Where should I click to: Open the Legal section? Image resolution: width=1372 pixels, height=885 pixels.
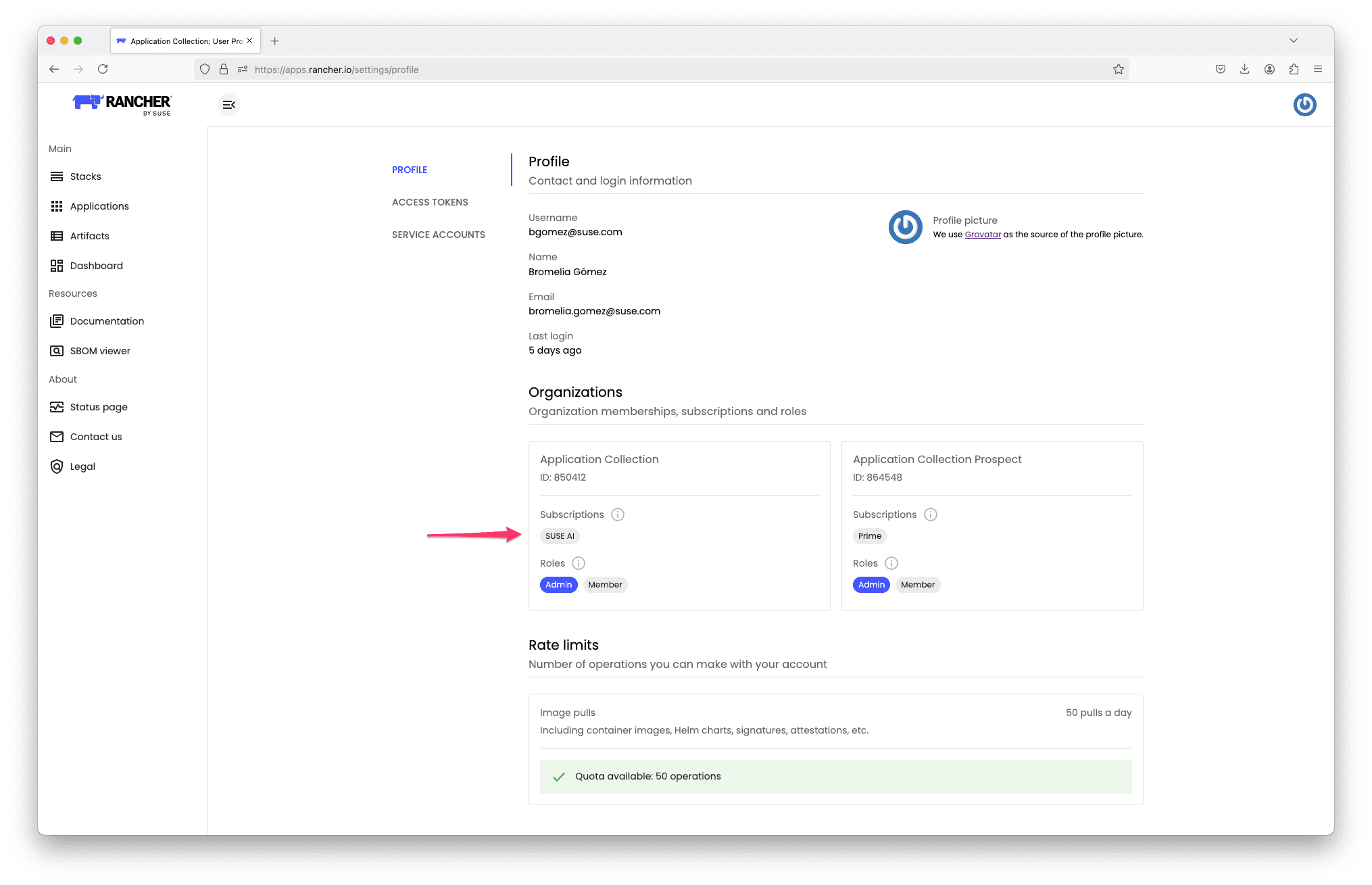pyautogui.click(x=82, y=467)
